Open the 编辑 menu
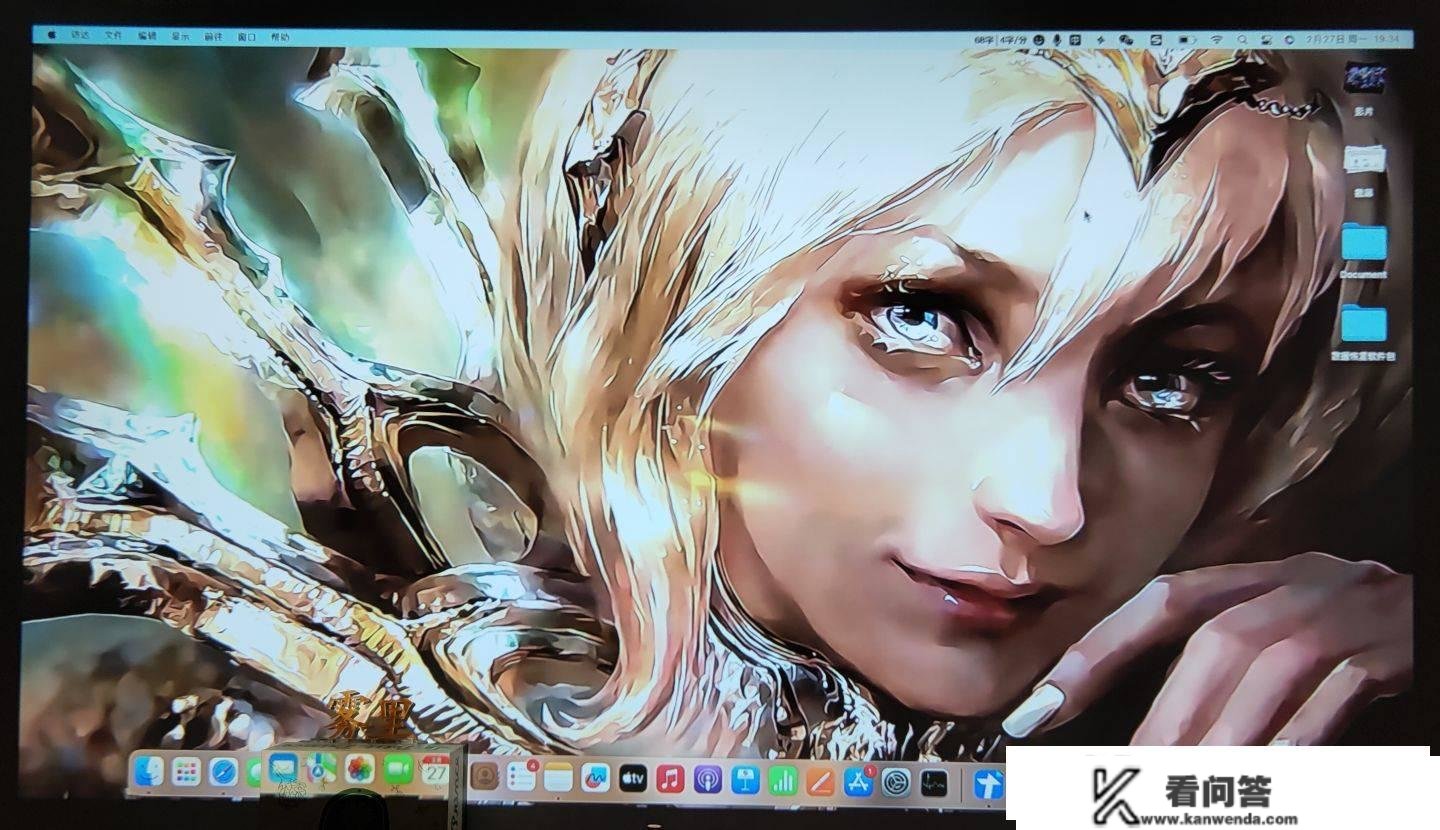This screenshot has height=830, width=1440. point(147,35)
